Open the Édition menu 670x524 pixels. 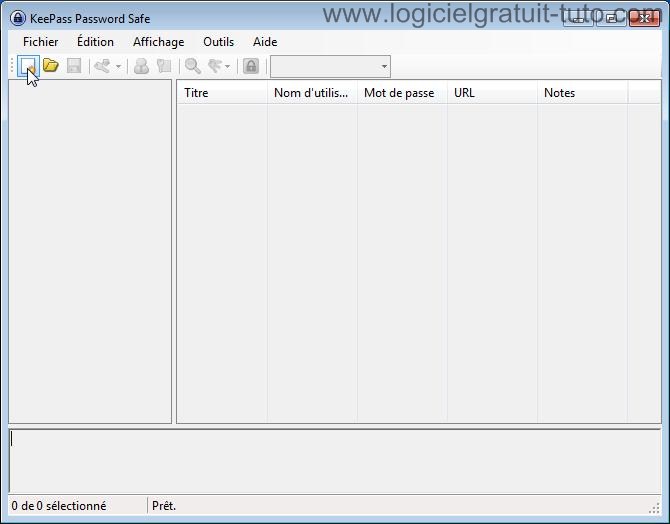pyautogui.click(x=95, y=42)
